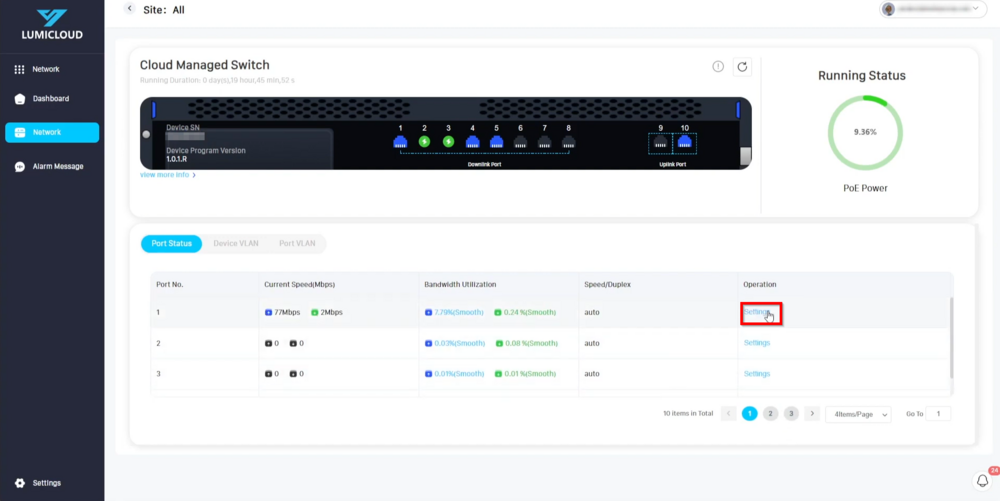Switch to the Device VLAN tab
This screenshot has width=1000, height=501.
point(236,243)
